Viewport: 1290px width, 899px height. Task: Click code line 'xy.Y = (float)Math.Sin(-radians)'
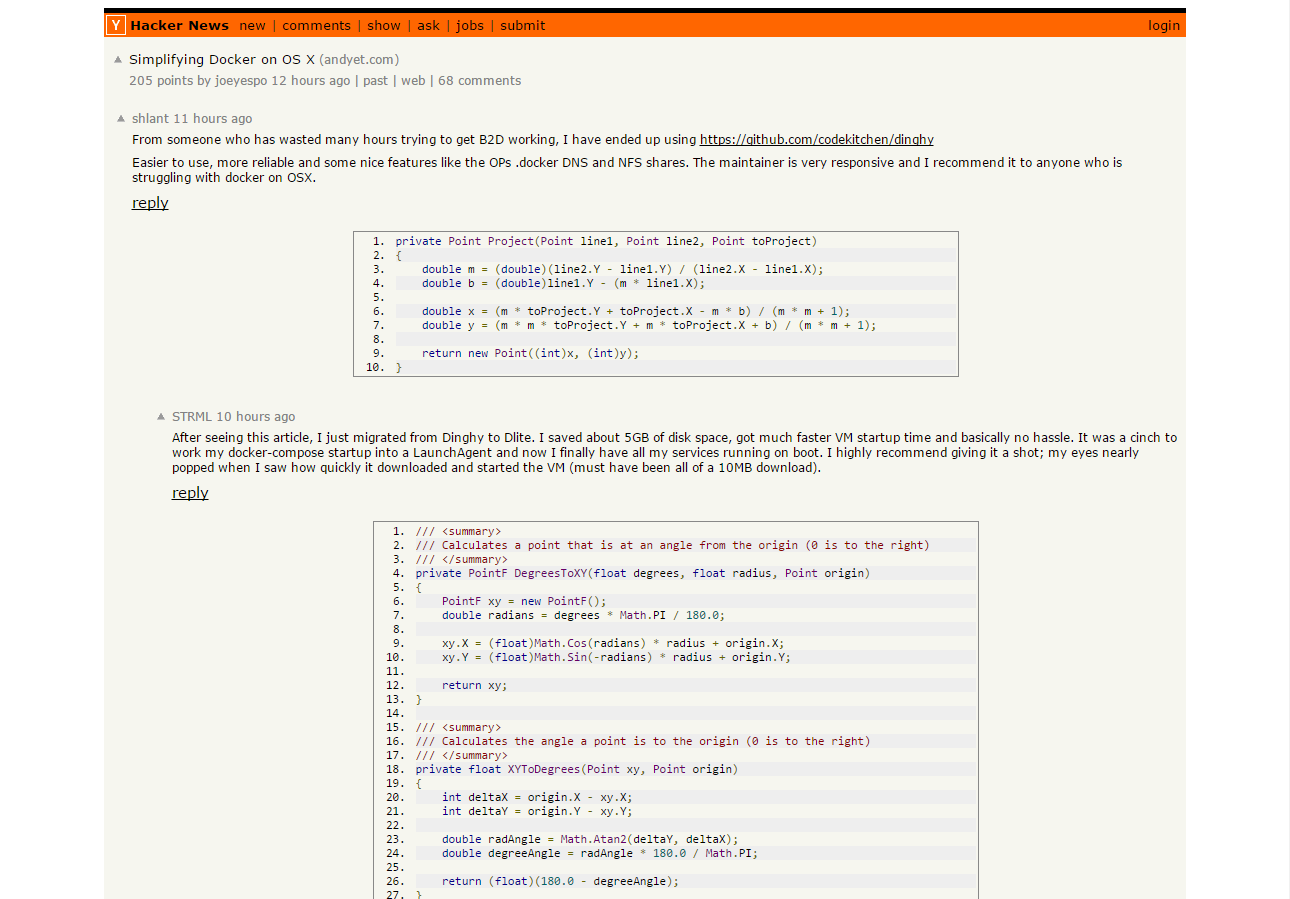(616, 657)
